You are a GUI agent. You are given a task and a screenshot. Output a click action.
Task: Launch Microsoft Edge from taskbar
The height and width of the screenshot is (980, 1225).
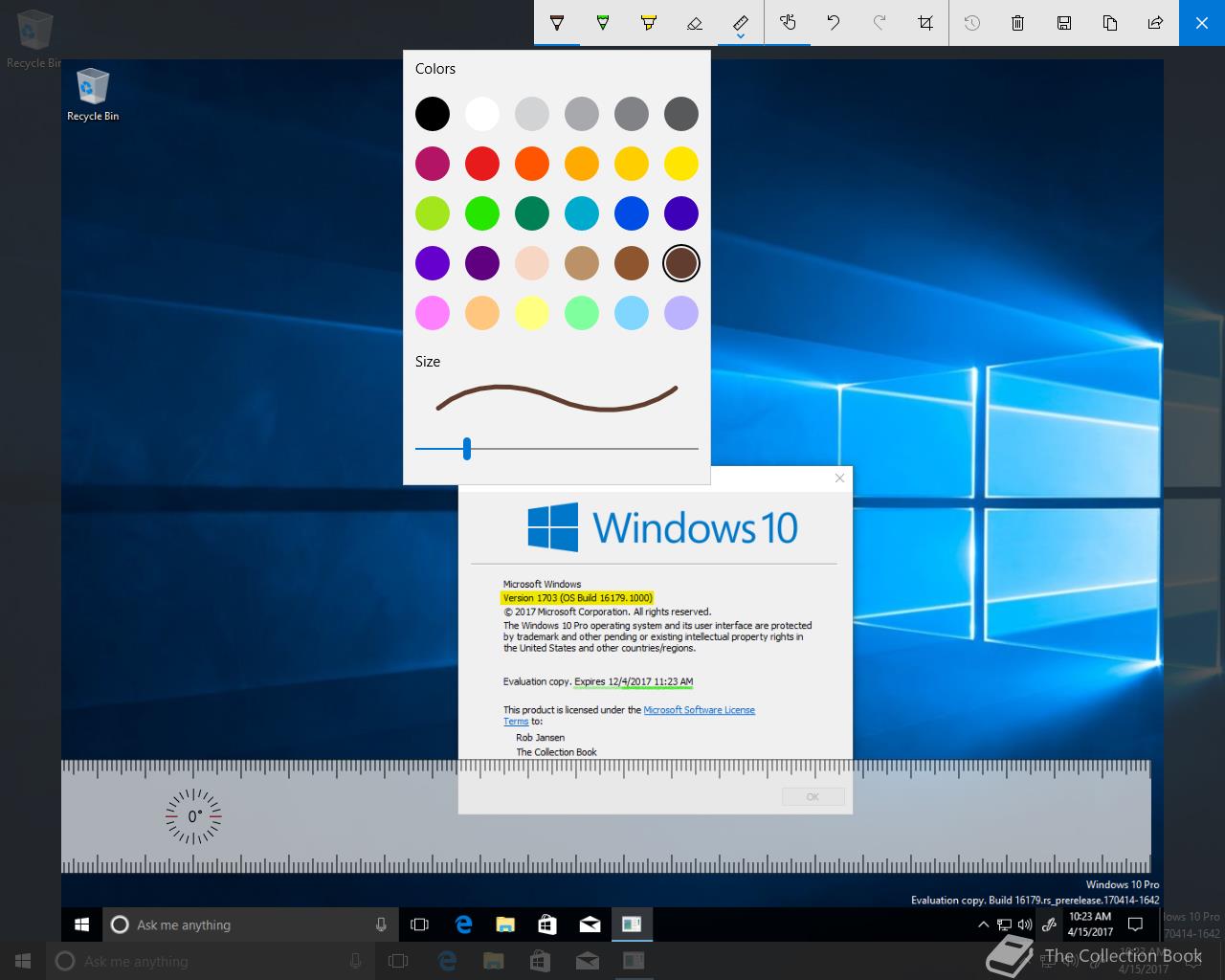(464, 924)
